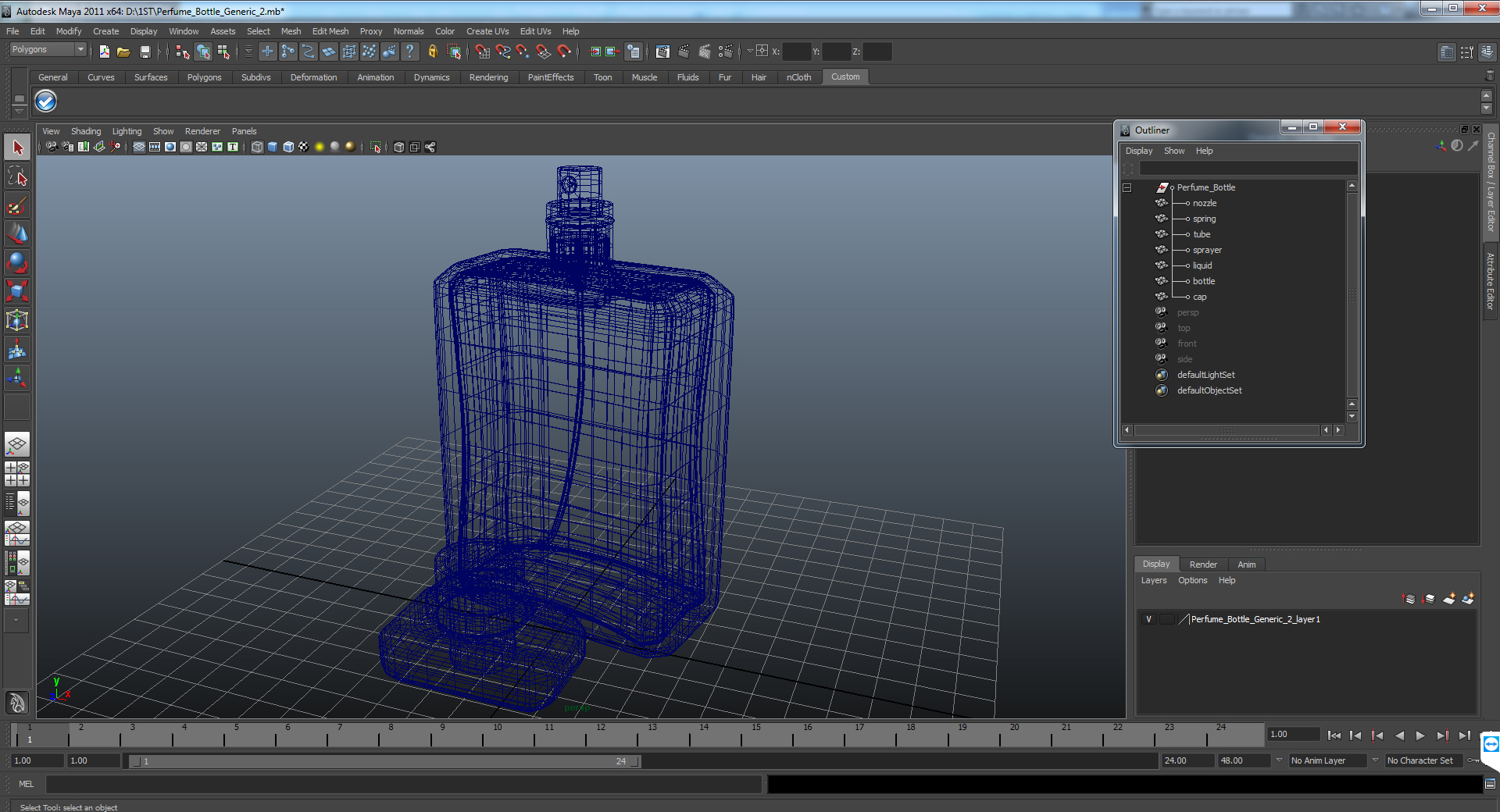Open shelf options arrow menu

click(x=19, y=112)
